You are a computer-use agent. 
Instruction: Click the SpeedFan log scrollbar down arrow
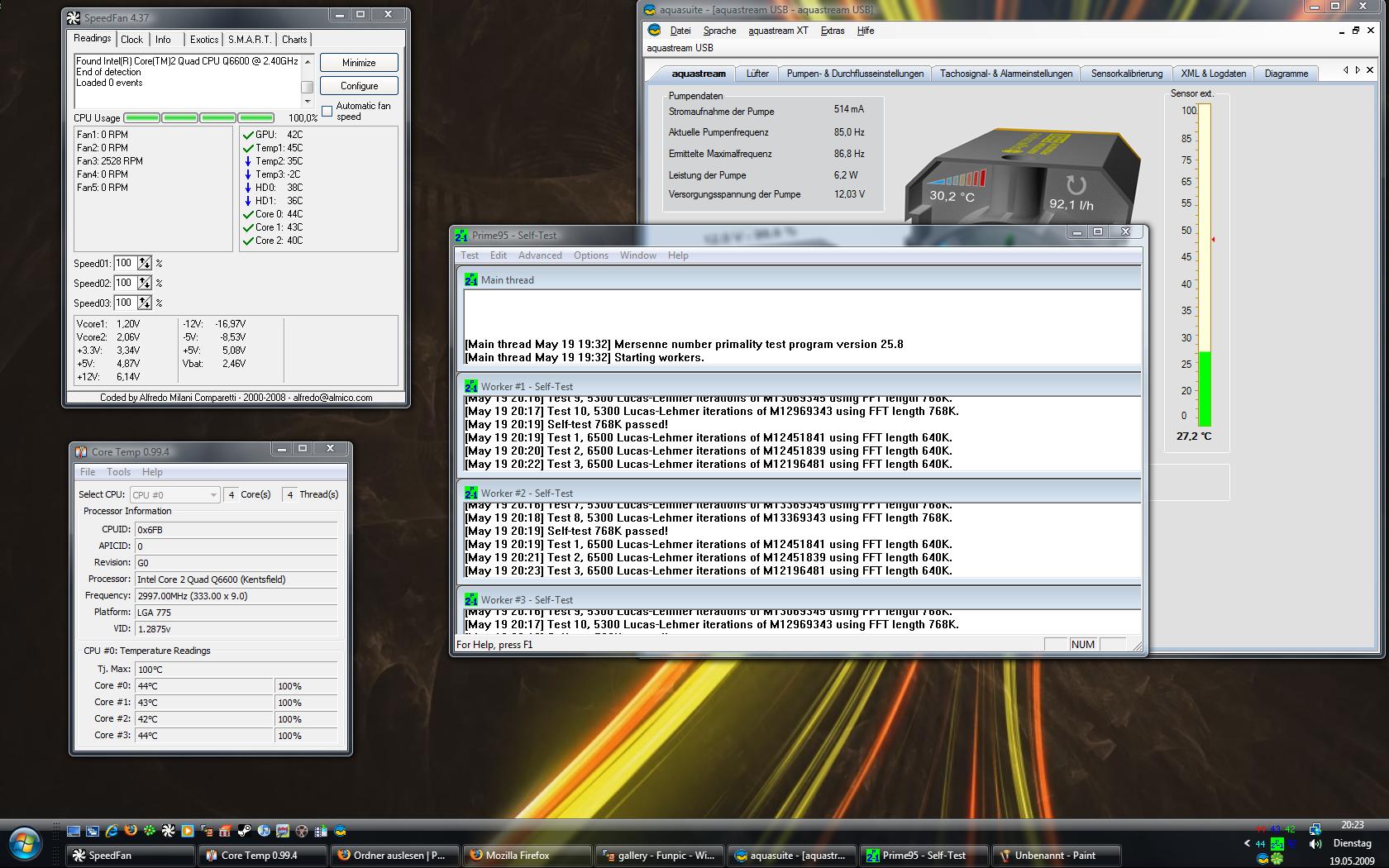[x=307, y=101]
